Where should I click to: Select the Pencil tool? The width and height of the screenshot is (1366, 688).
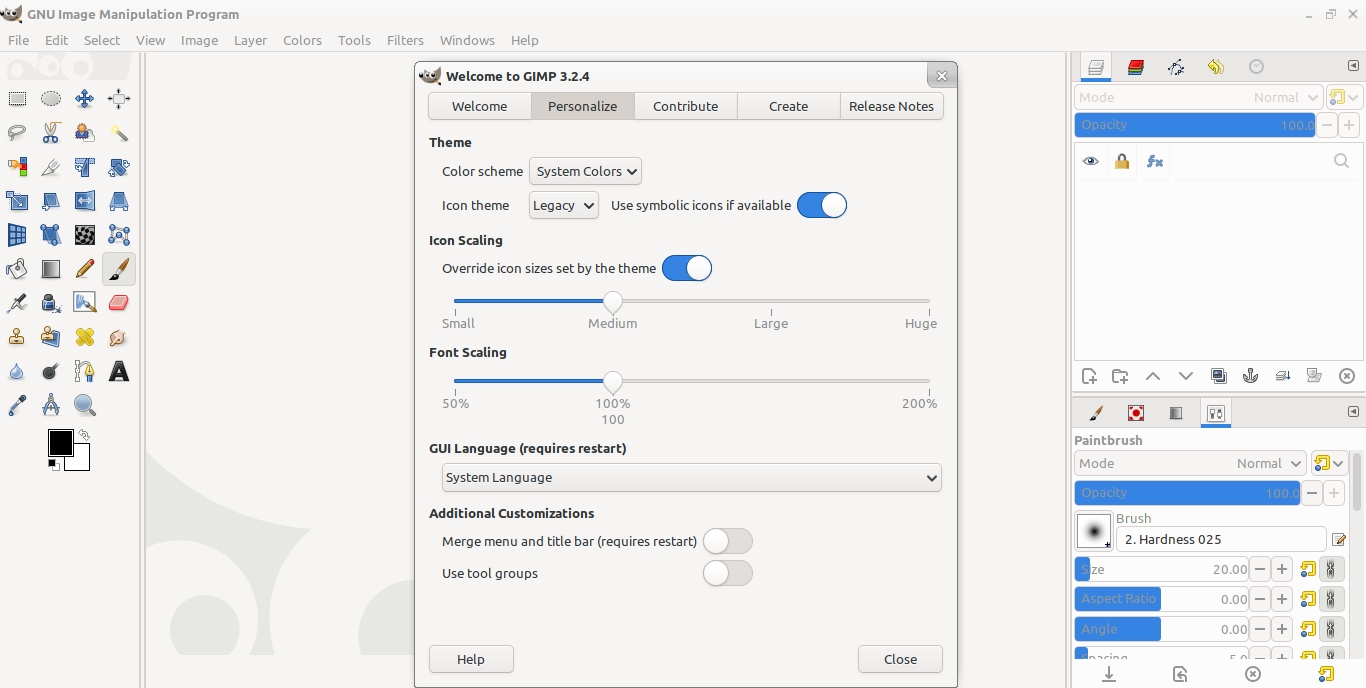click(x=85, y=269)
